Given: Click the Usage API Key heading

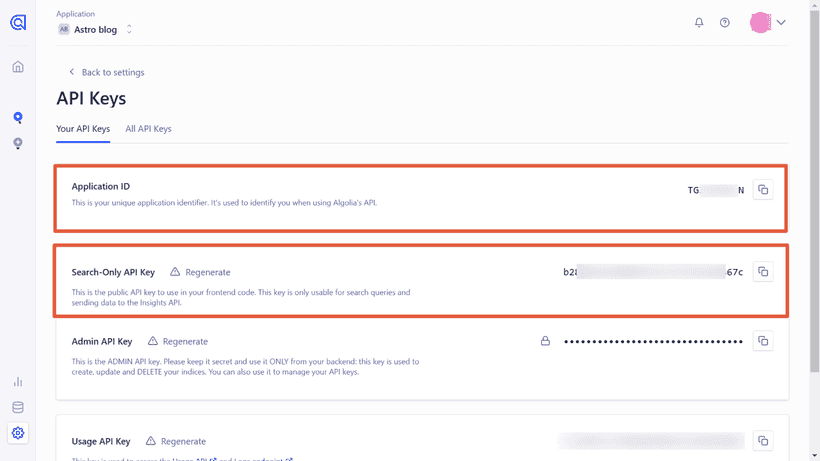Looking at the screenshot, I should pyautogui.click(x=101, y=441).
